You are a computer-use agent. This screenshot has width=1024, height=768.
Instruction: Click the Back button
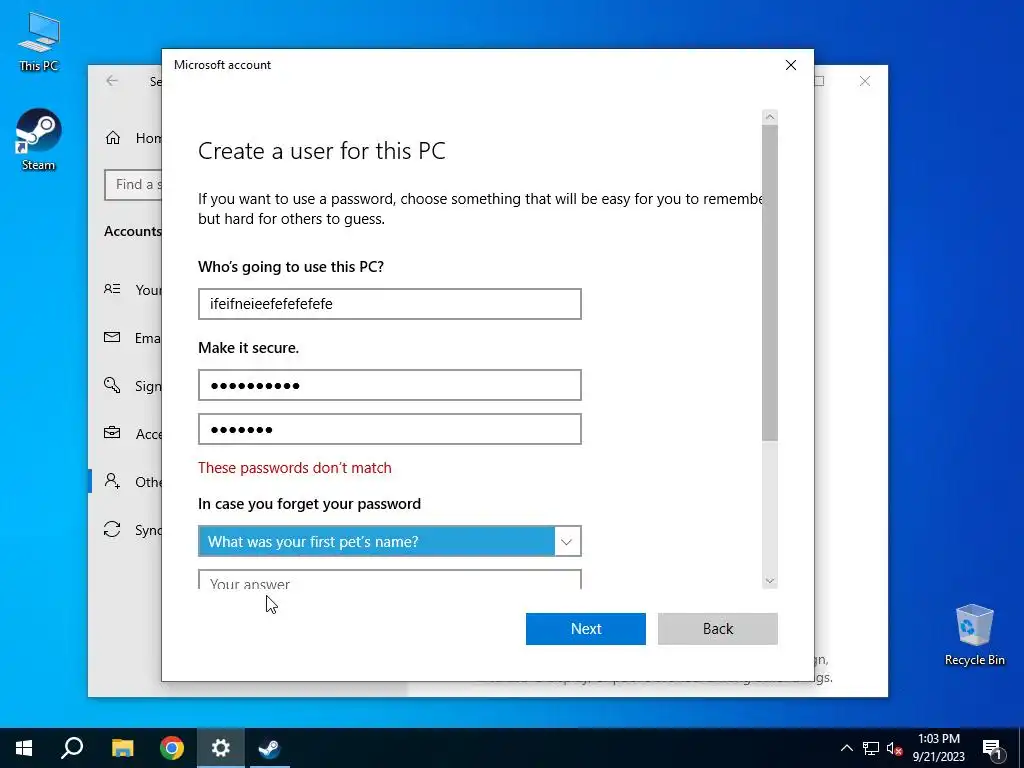[x=718, y=628]
